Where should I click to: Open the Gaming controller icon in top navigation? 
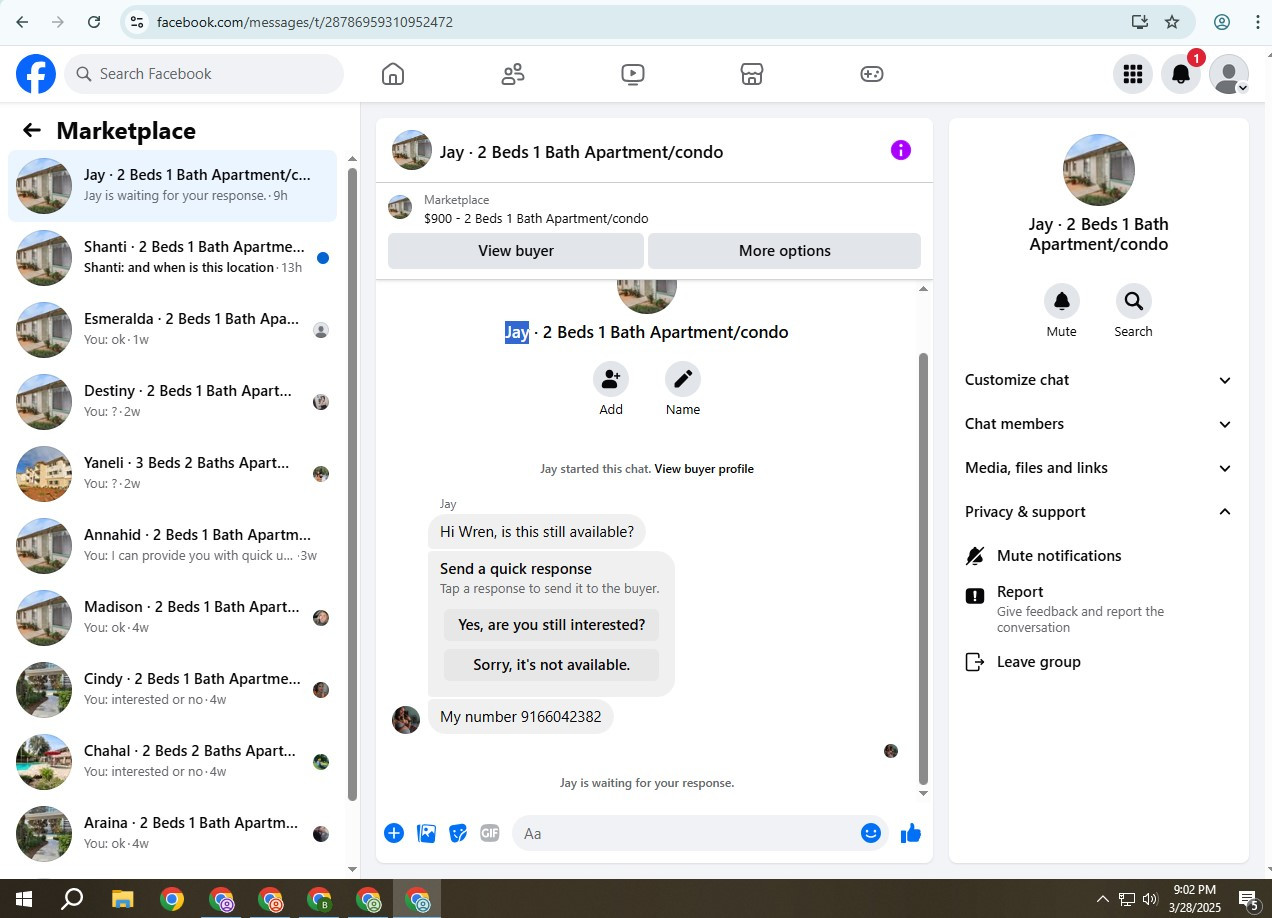[872, 74]
